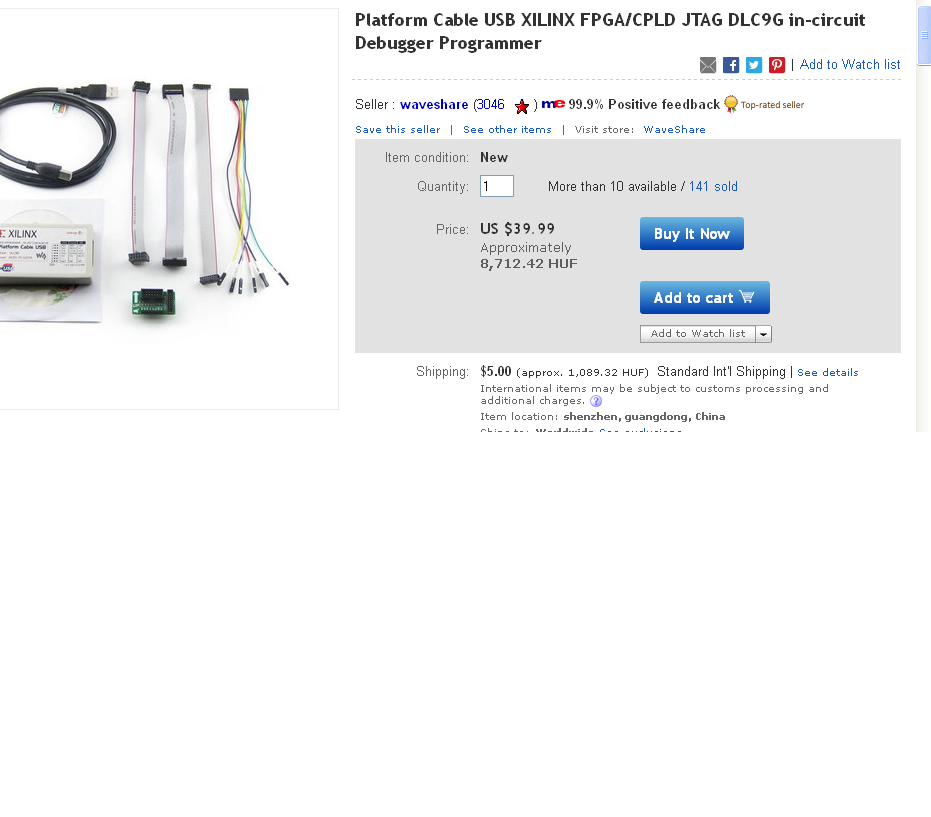Click the Quantity input field
This screenshot has height=817, width=931.
(497, 186)
